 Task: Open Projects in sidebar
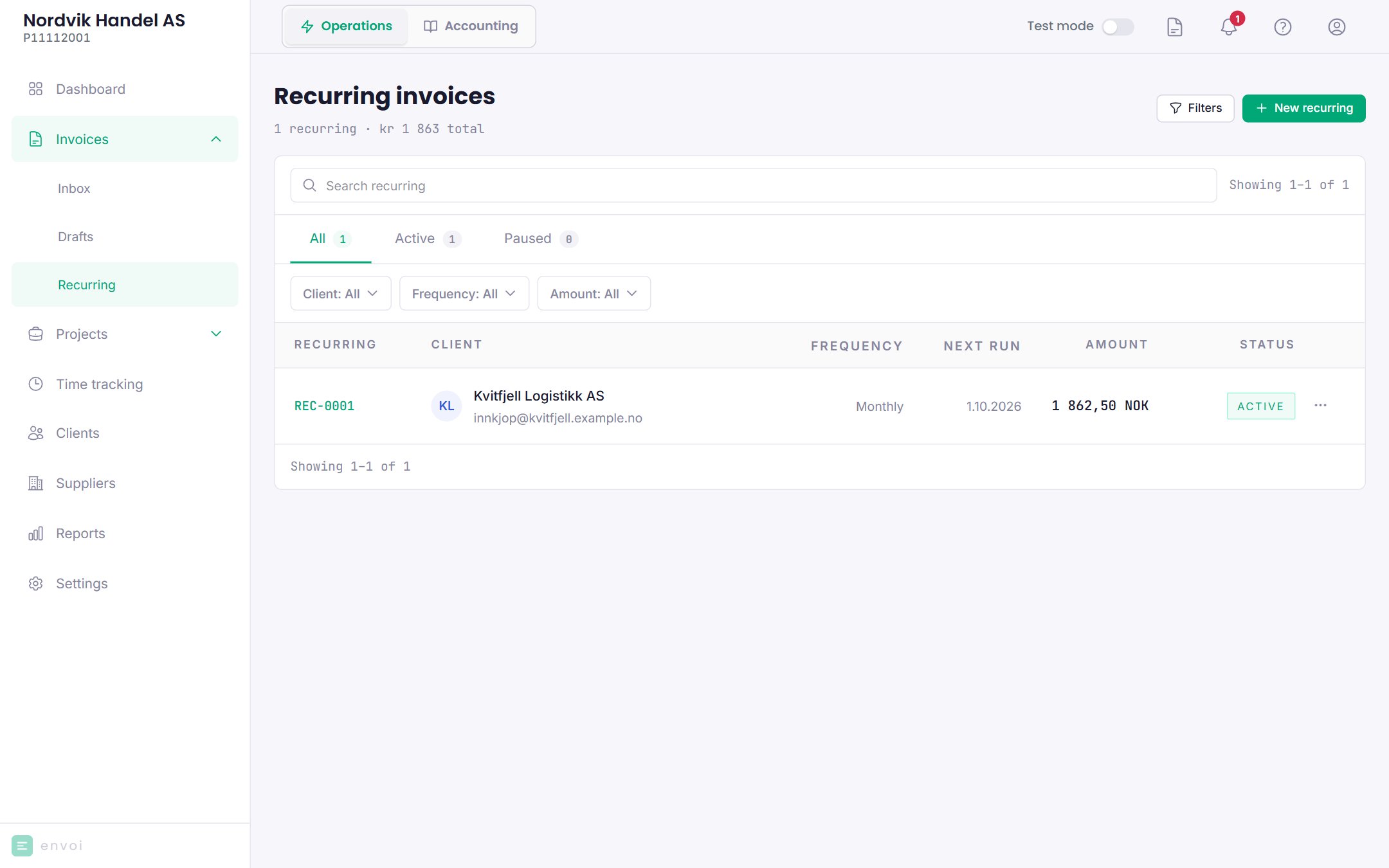[x=125, y=334]
